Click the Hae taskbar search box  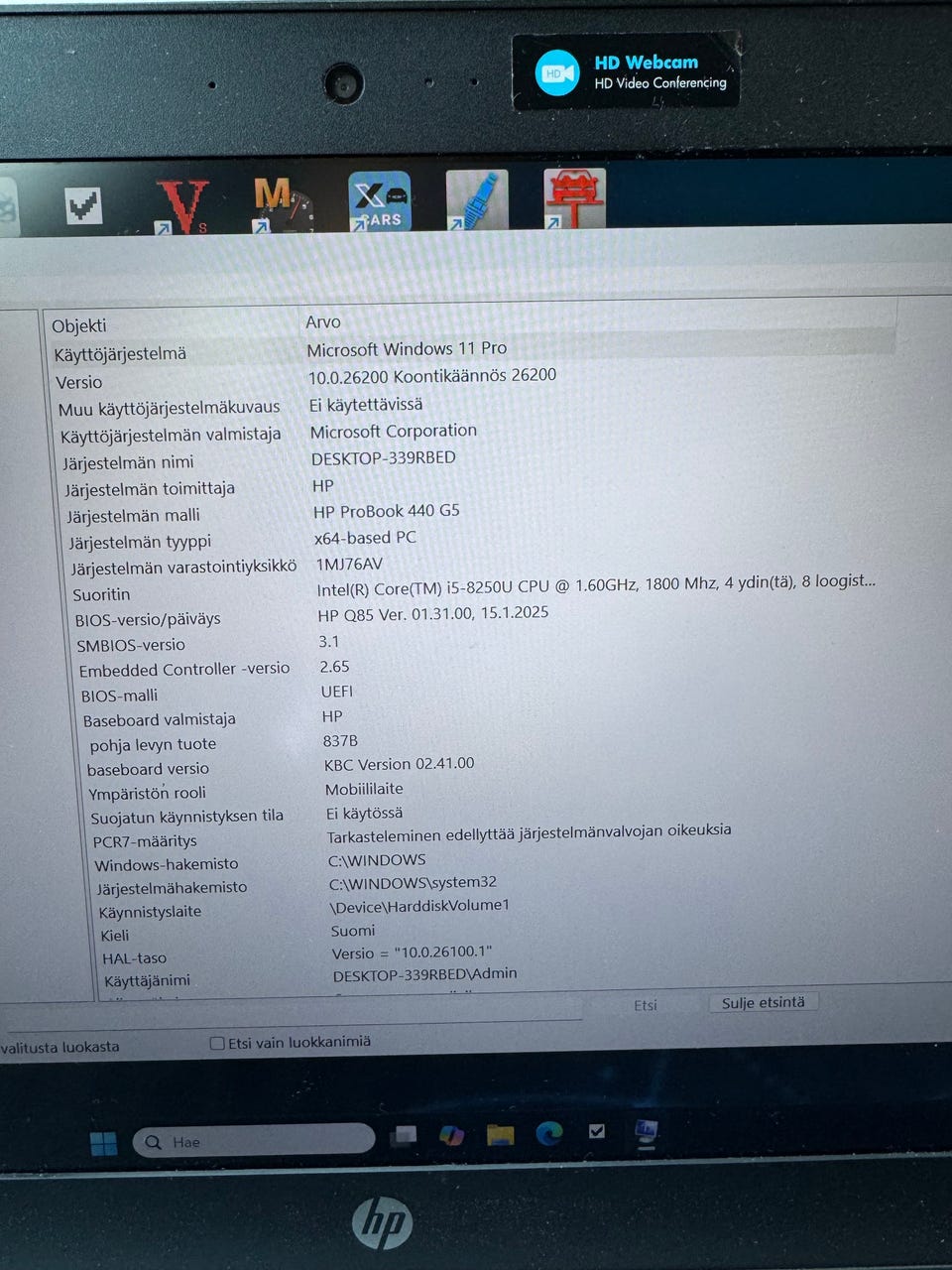254,1141
